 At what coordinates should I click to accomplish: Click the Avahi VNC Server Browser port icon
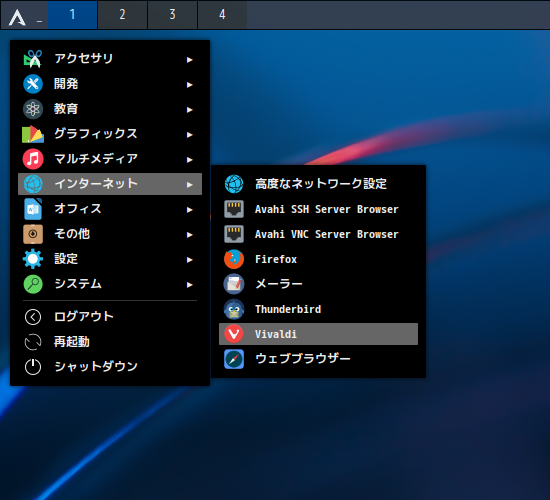234,234
